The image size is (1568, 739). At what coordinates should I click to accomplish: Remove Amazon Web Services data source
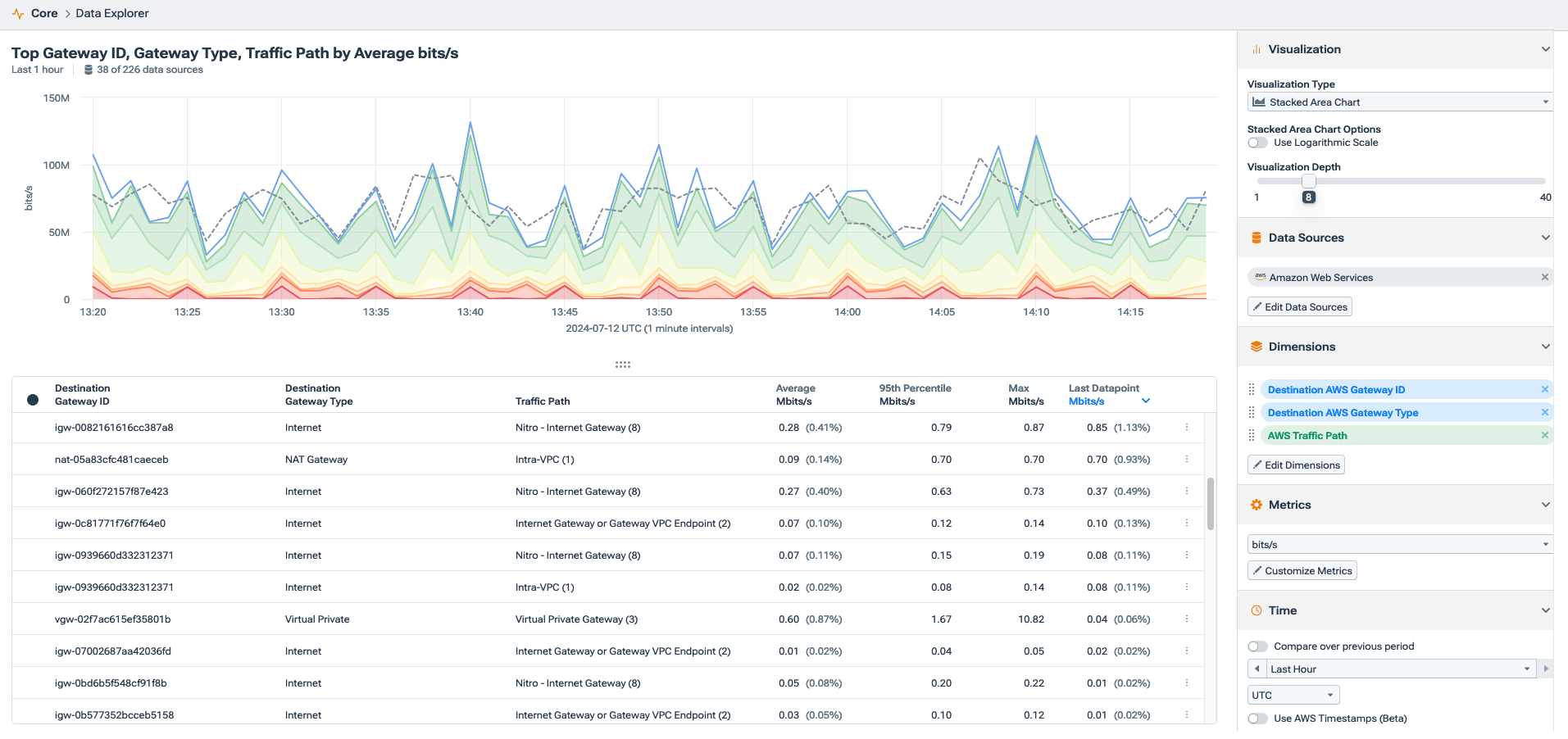[1545, 277]
